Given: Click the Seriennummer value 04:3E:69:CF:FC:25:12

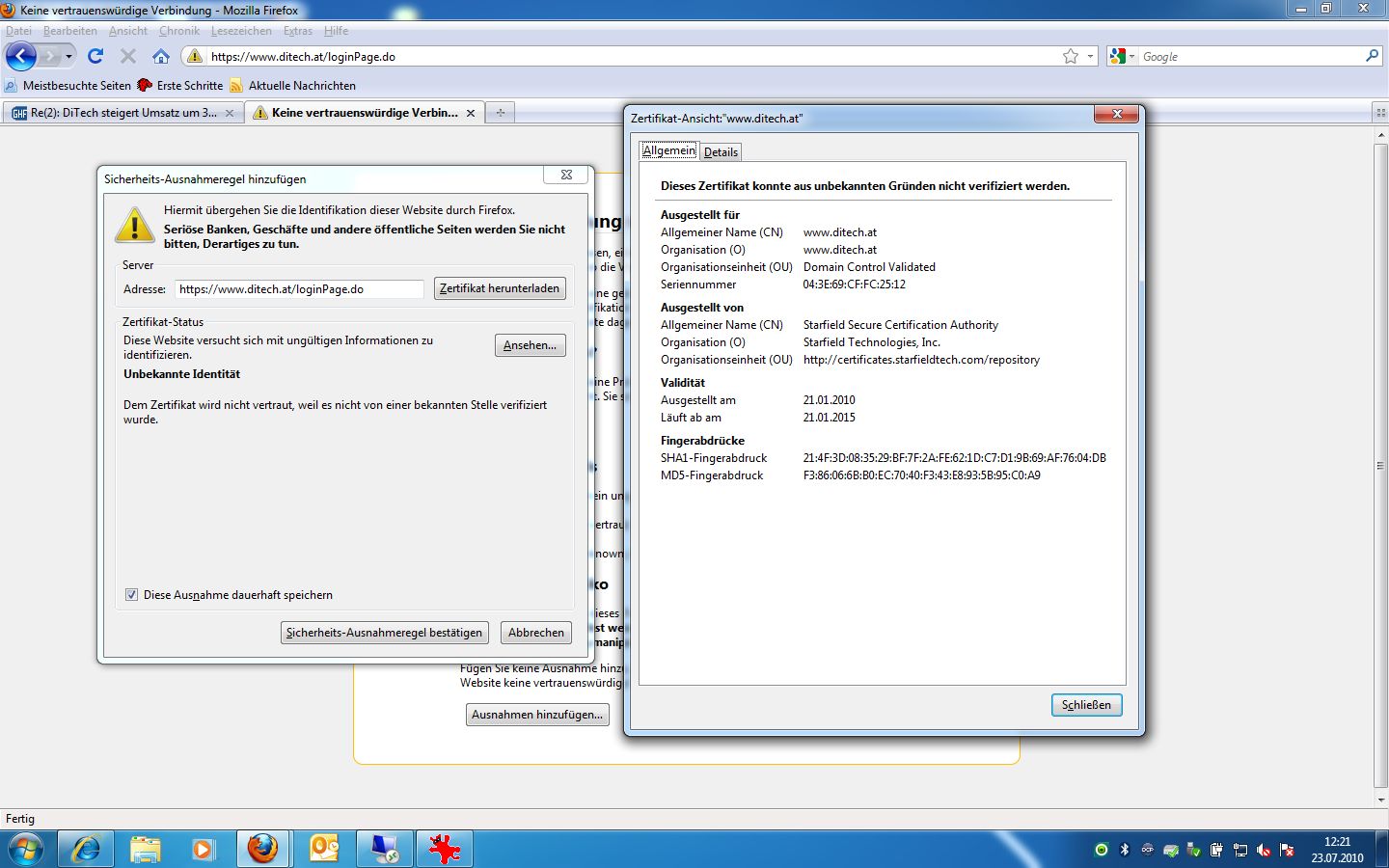Looking at the screenshot, I should pyautogui.click(x=854, y=285).
